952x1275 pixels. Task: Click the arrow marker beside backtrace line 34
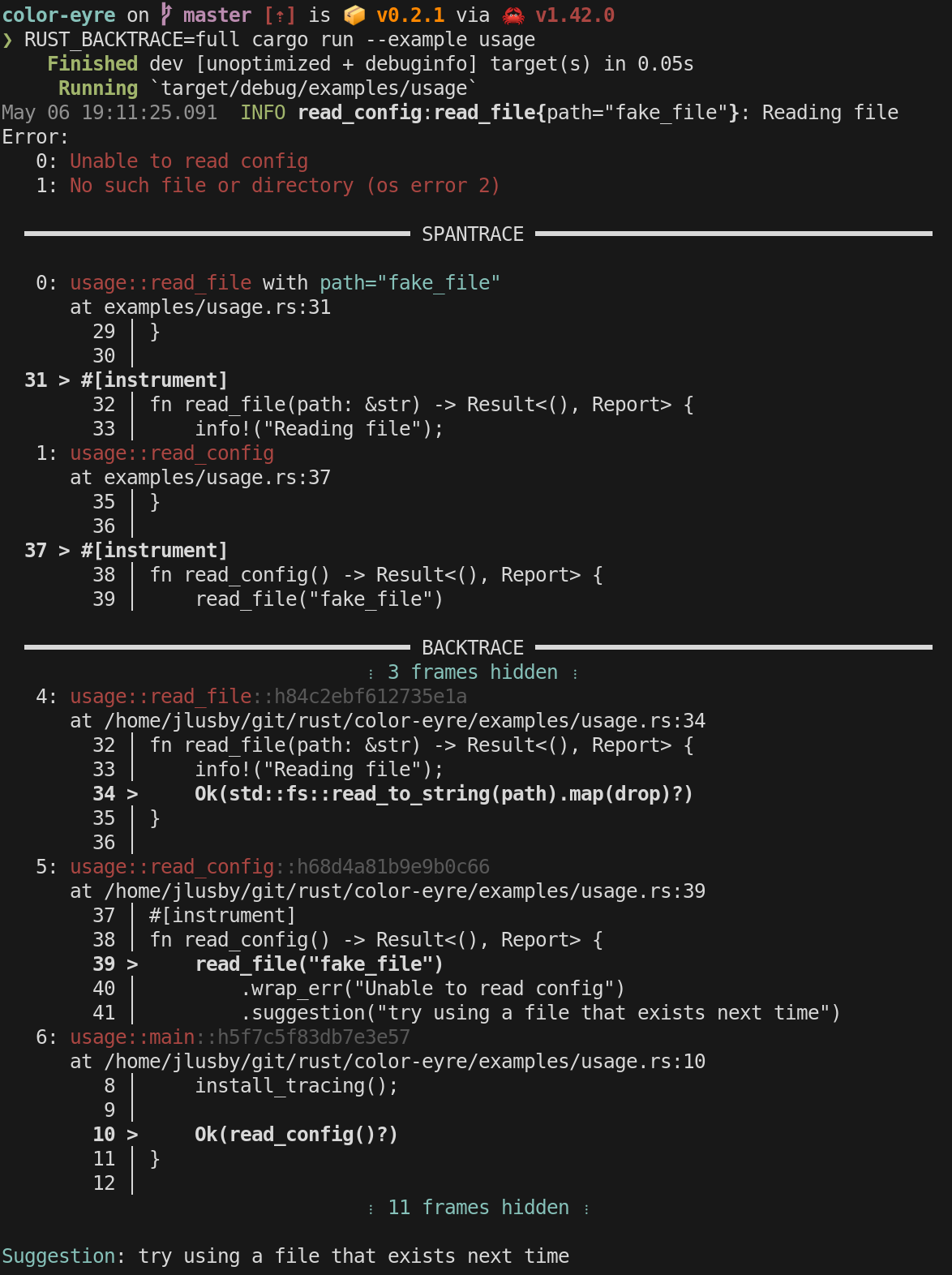click(x=132, y=794)
